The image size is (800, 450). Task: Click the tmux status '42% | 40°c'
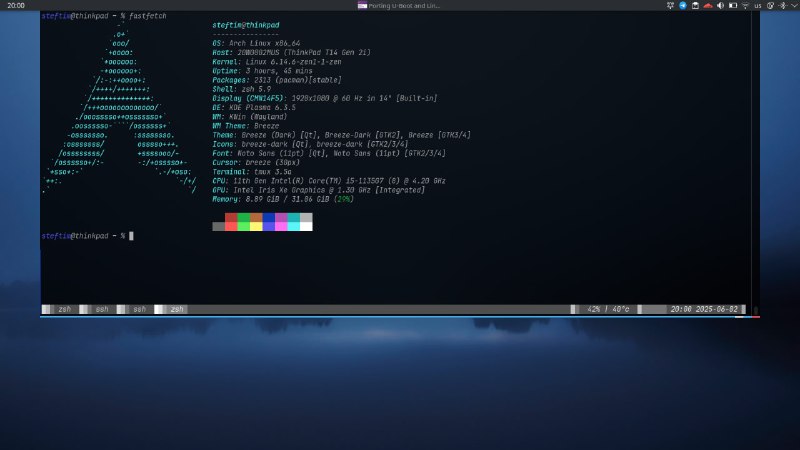[608, 309]
